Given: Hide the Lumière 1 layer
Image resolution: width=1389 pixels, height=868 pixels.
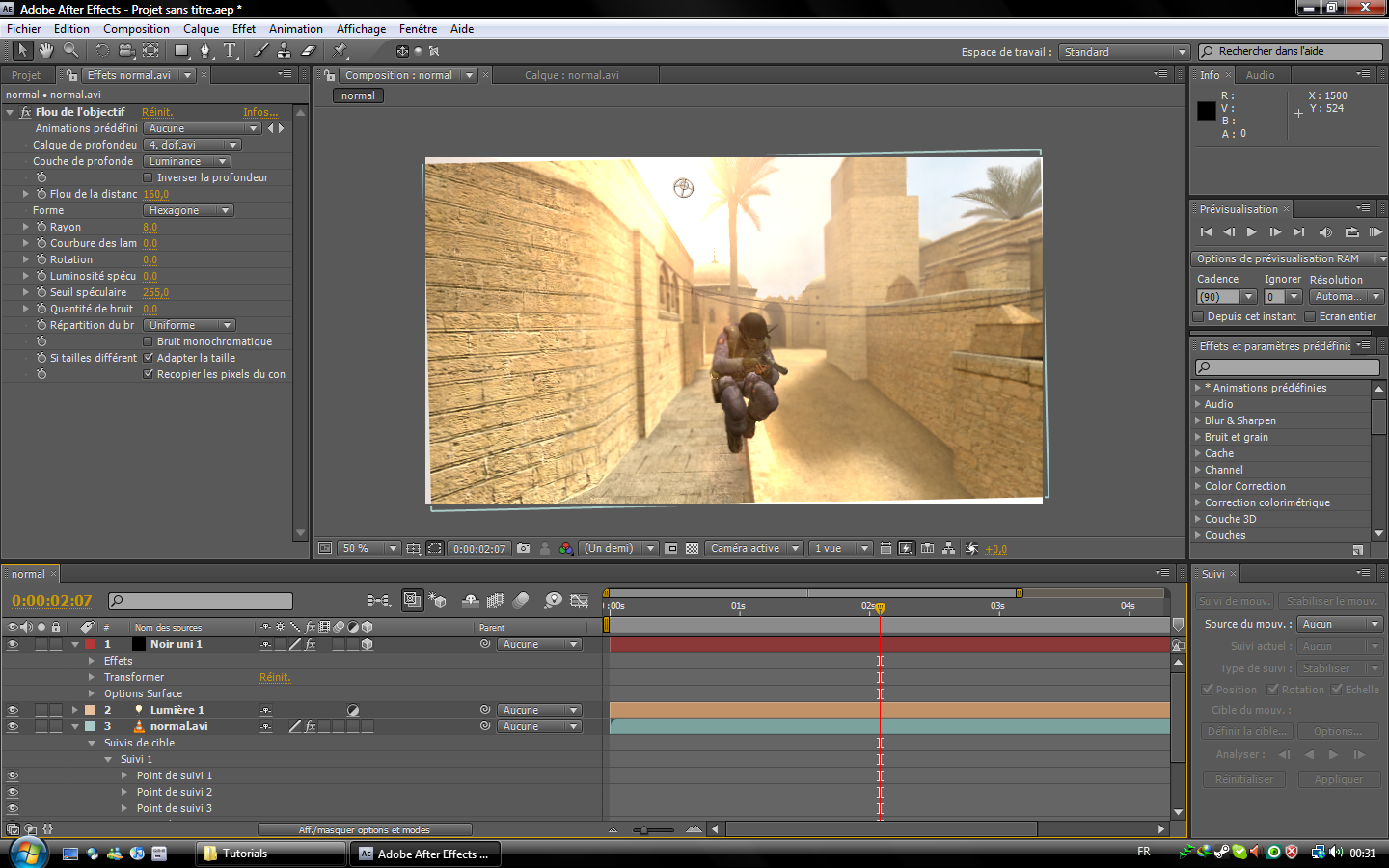Looking at the screenshot, I should pos(13,710).
